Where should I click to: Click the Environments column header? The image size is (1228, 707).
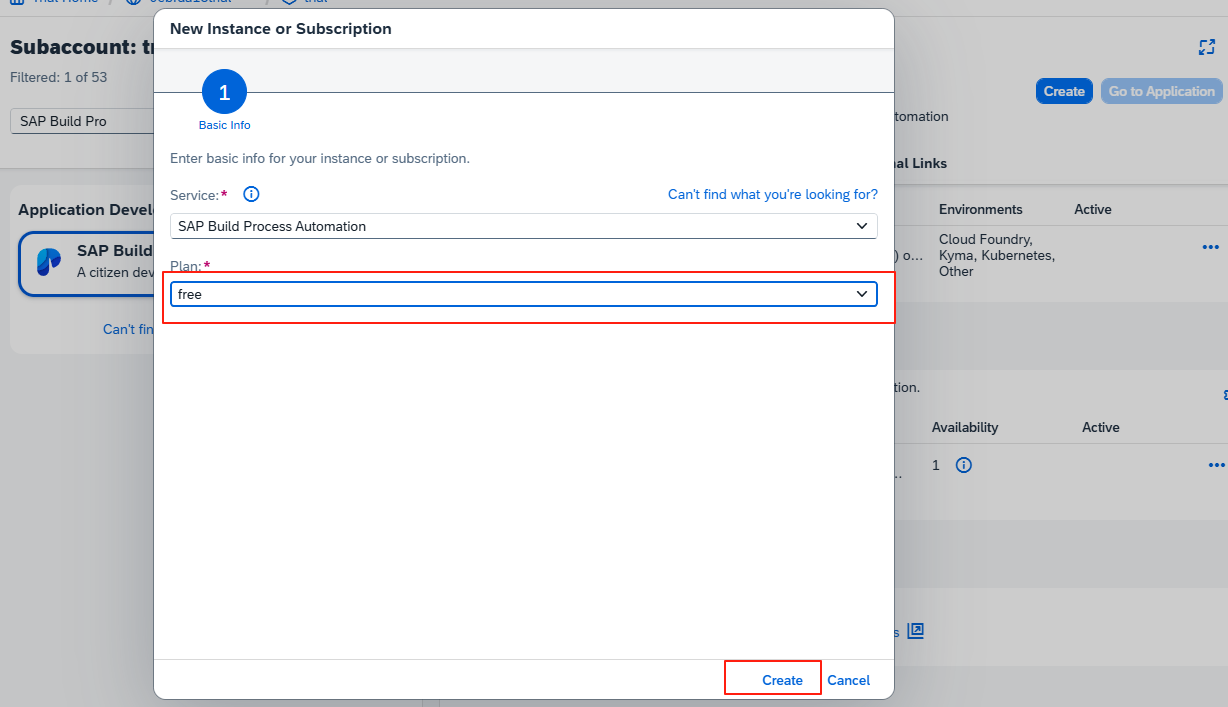(980, 209)
